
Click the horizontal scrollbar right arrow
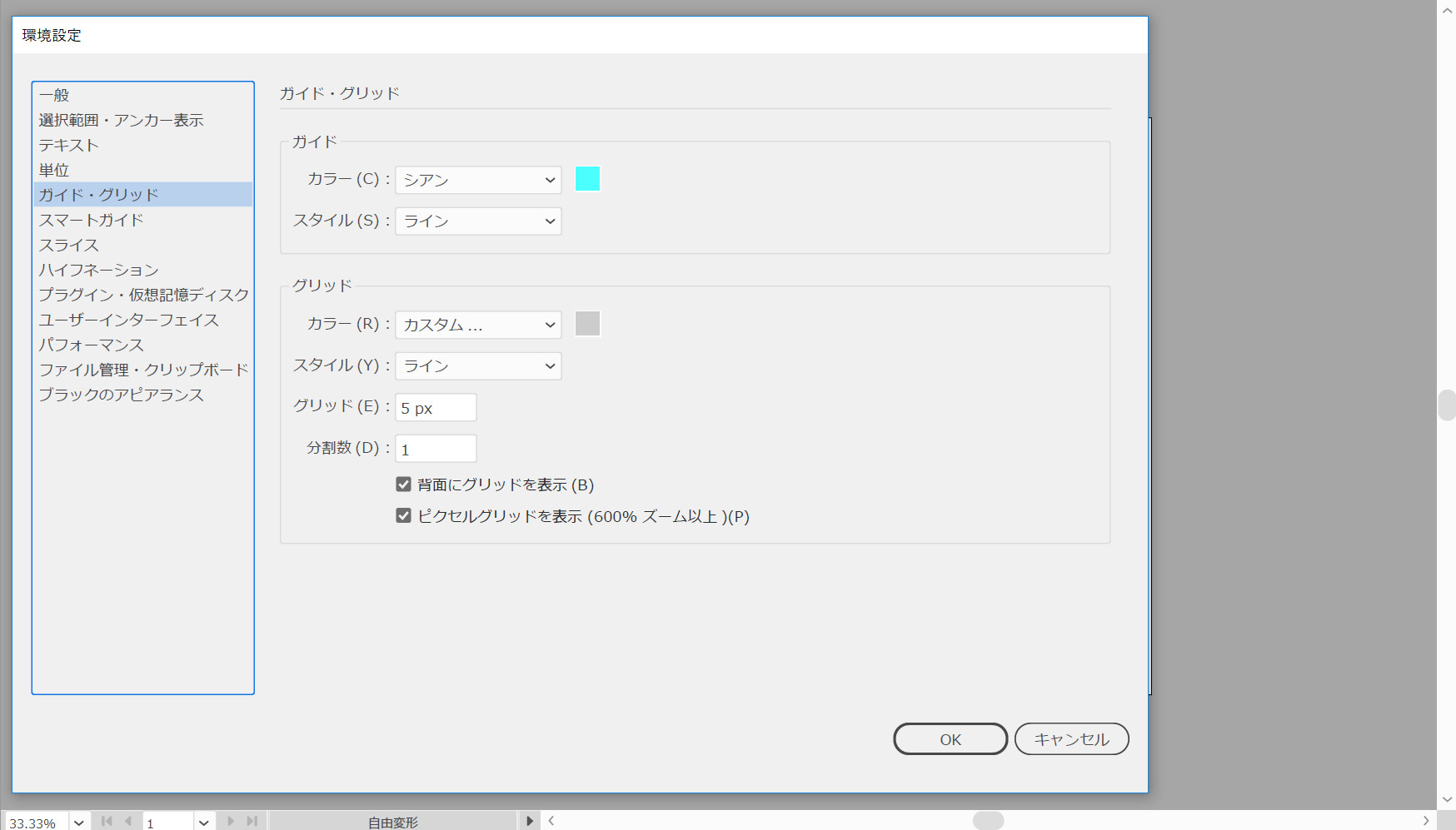click(1425, 821)
